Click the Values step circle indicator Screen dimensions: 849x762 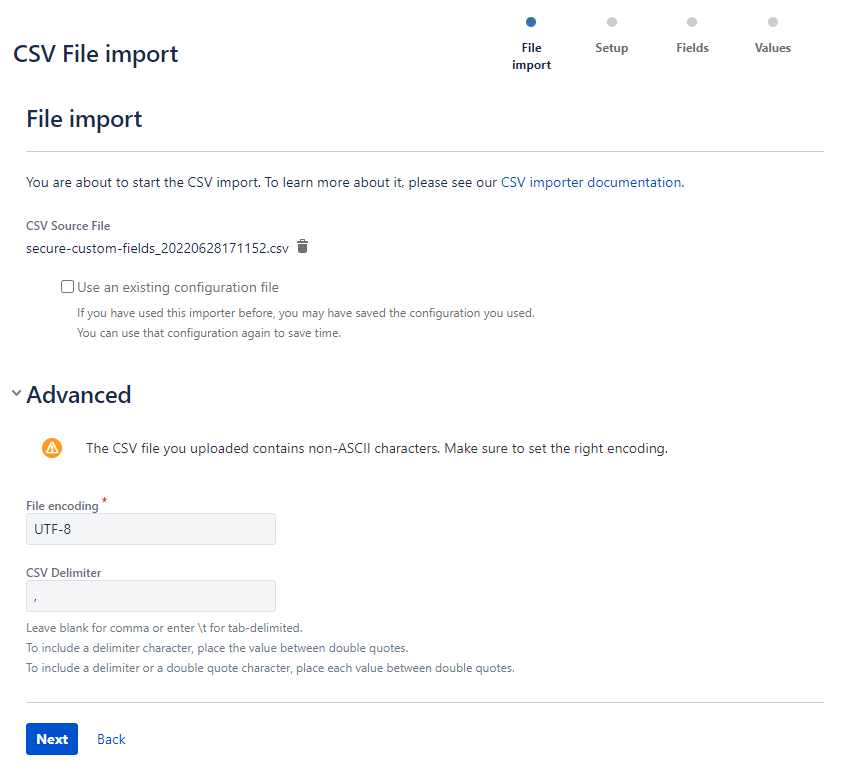772,22
